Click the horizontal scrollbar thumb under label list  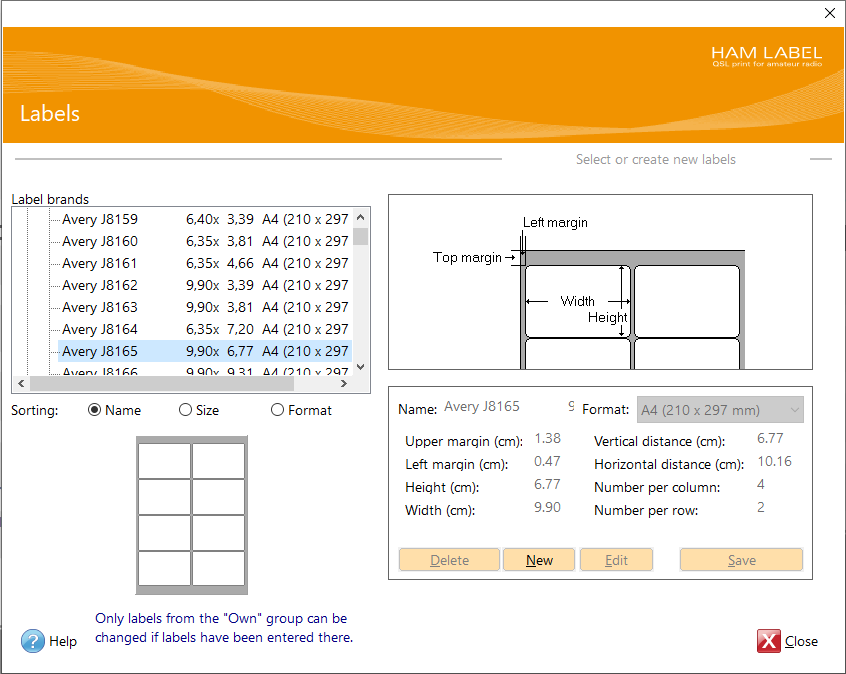[162, 384]
